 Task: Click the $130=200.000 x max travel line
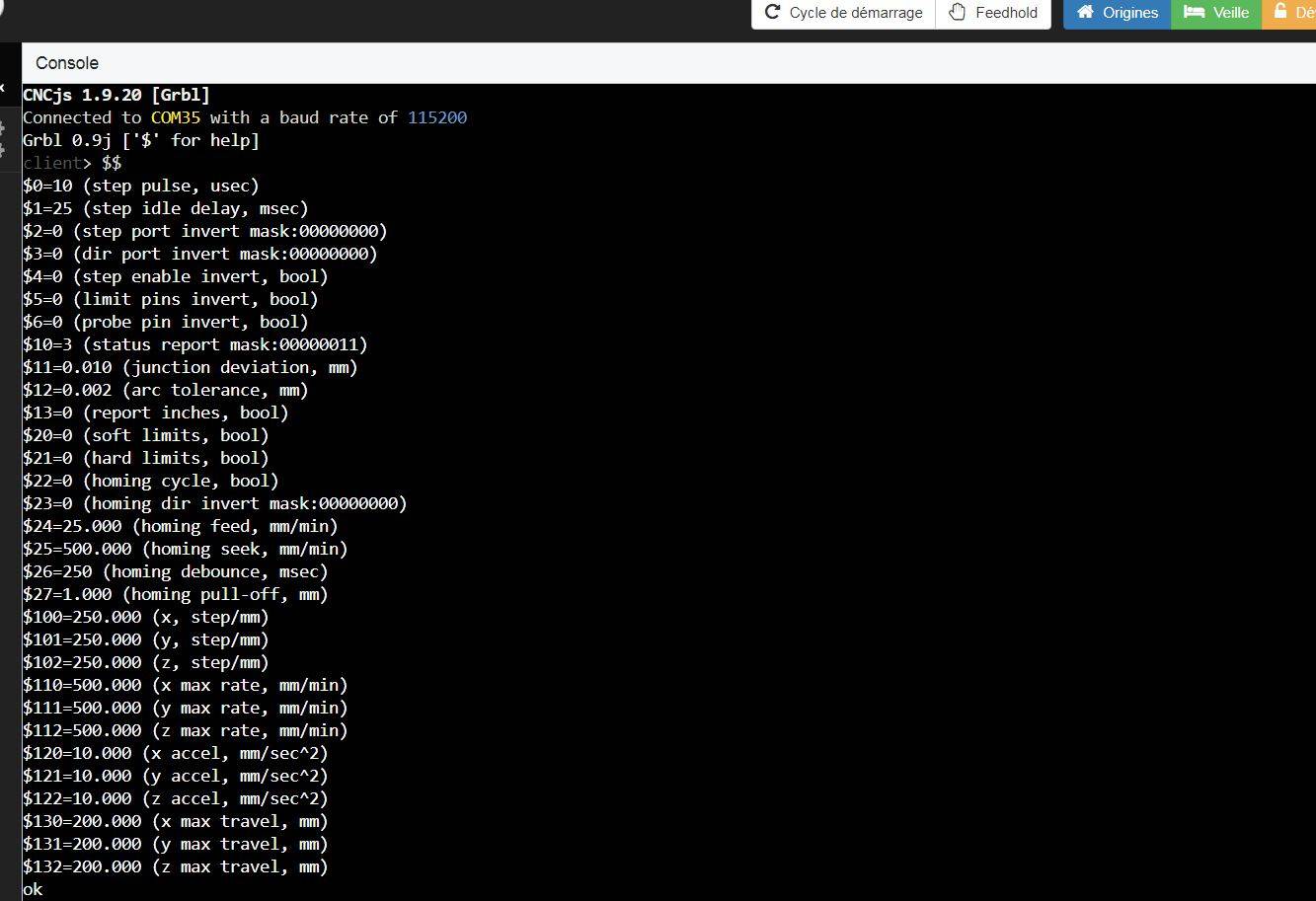click(176, 821)
